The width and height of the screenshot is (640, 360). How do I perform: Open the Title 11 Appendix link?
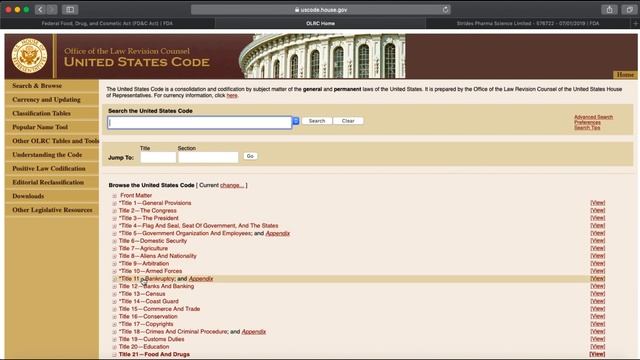point(201,279)
